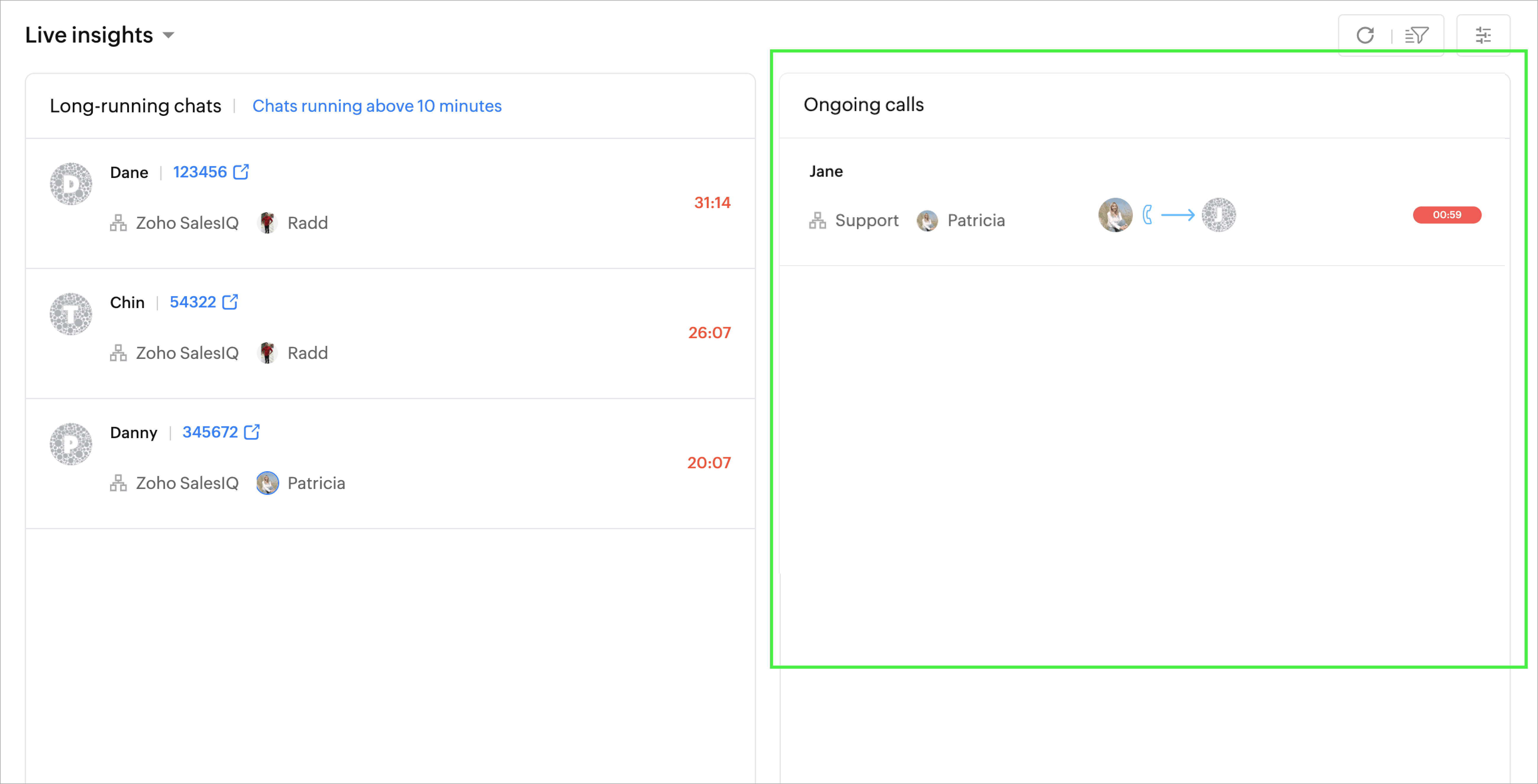Click external link icon beside 54322
The height and width of the screenshot is (784, 1538).
230,302
